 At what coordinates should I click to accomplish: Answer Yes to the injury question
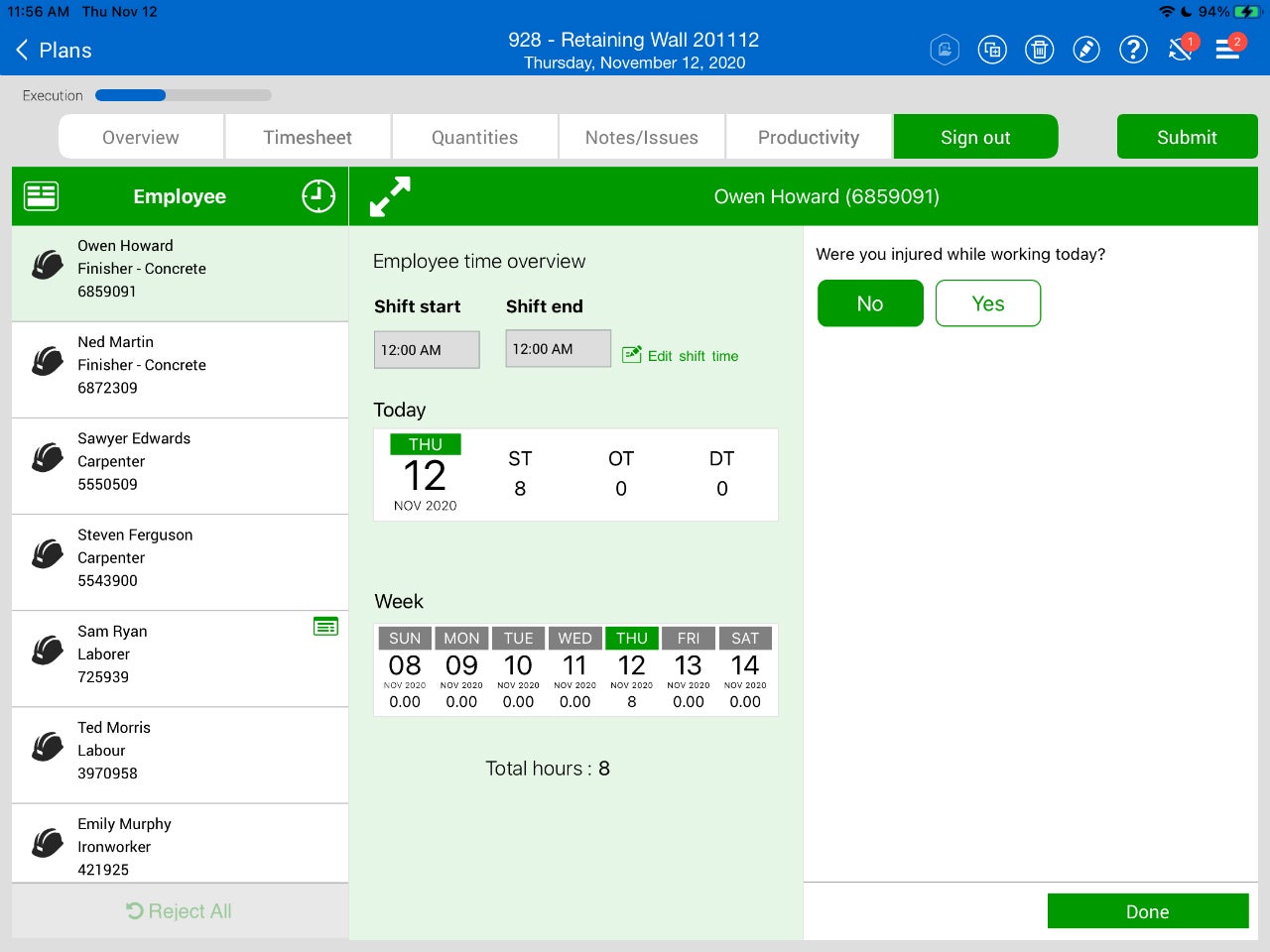pyautogui.click(x=987, y=303)
